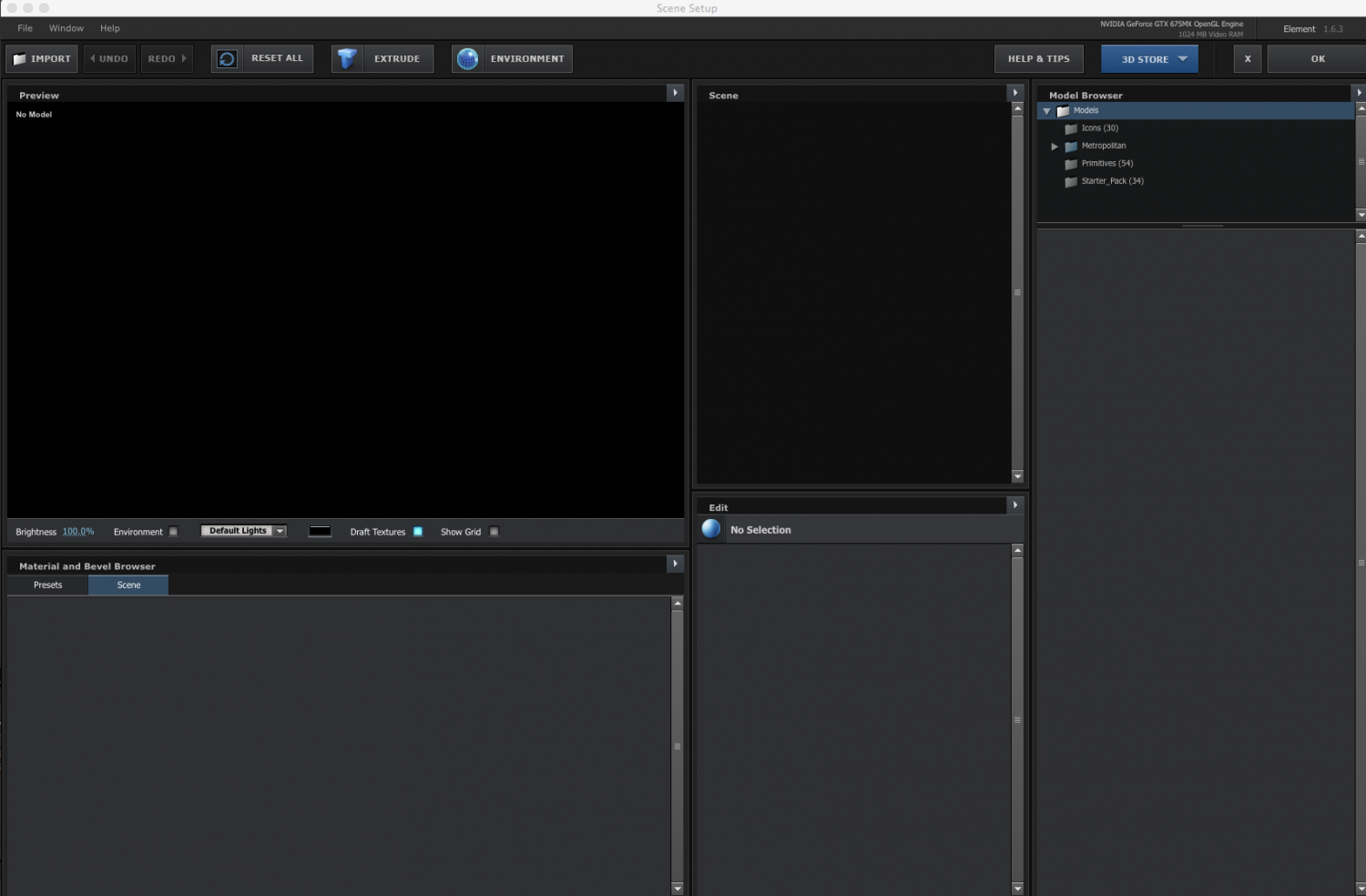The width and height of the screenshot is (1366, 896).
Task: Select the Icons (30) folder
Action: tap(1099, 128)
